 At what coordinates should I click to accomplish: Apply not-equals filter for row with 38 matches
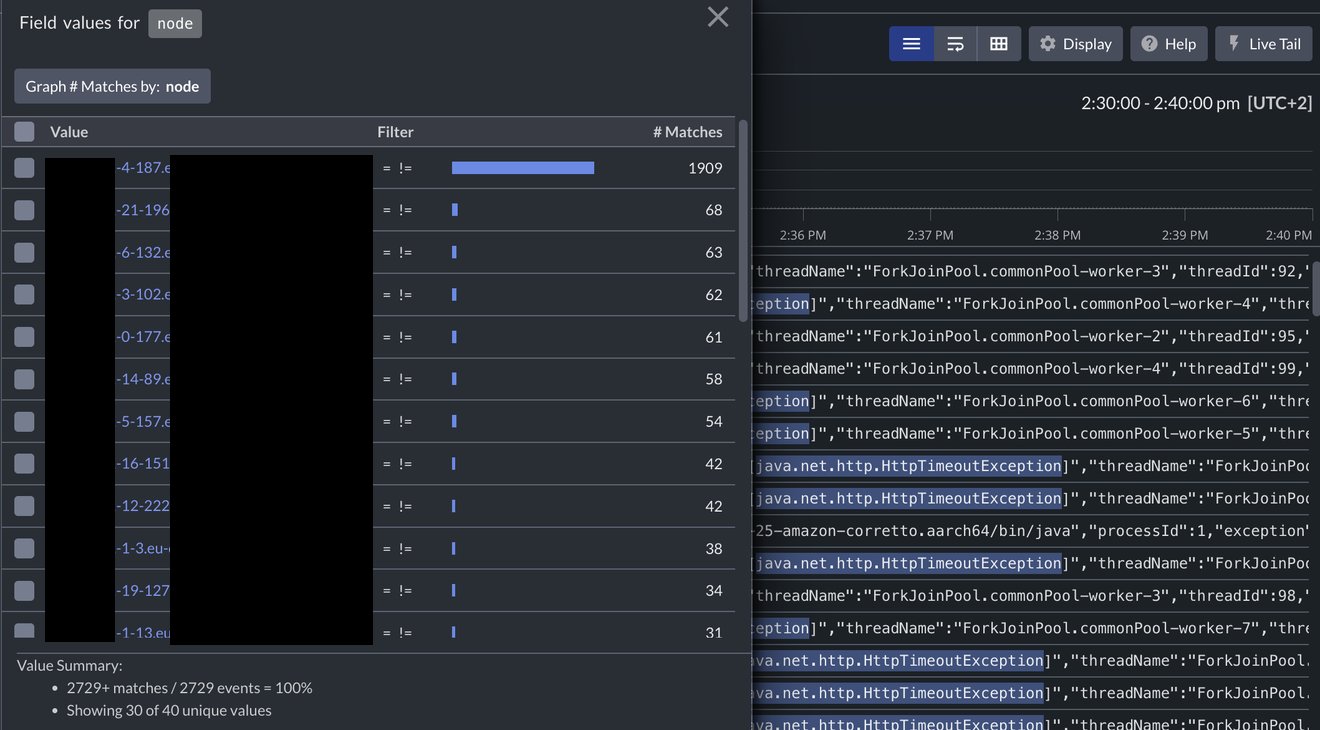coord(405,548)
